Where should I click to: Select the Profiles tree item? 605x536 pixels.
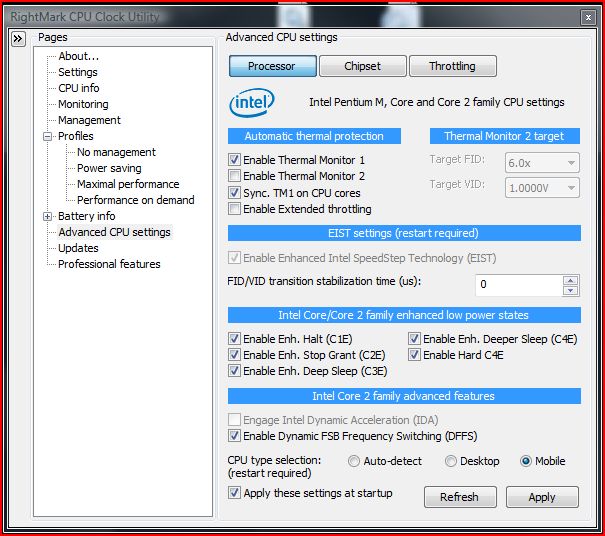tap(76, 136)
